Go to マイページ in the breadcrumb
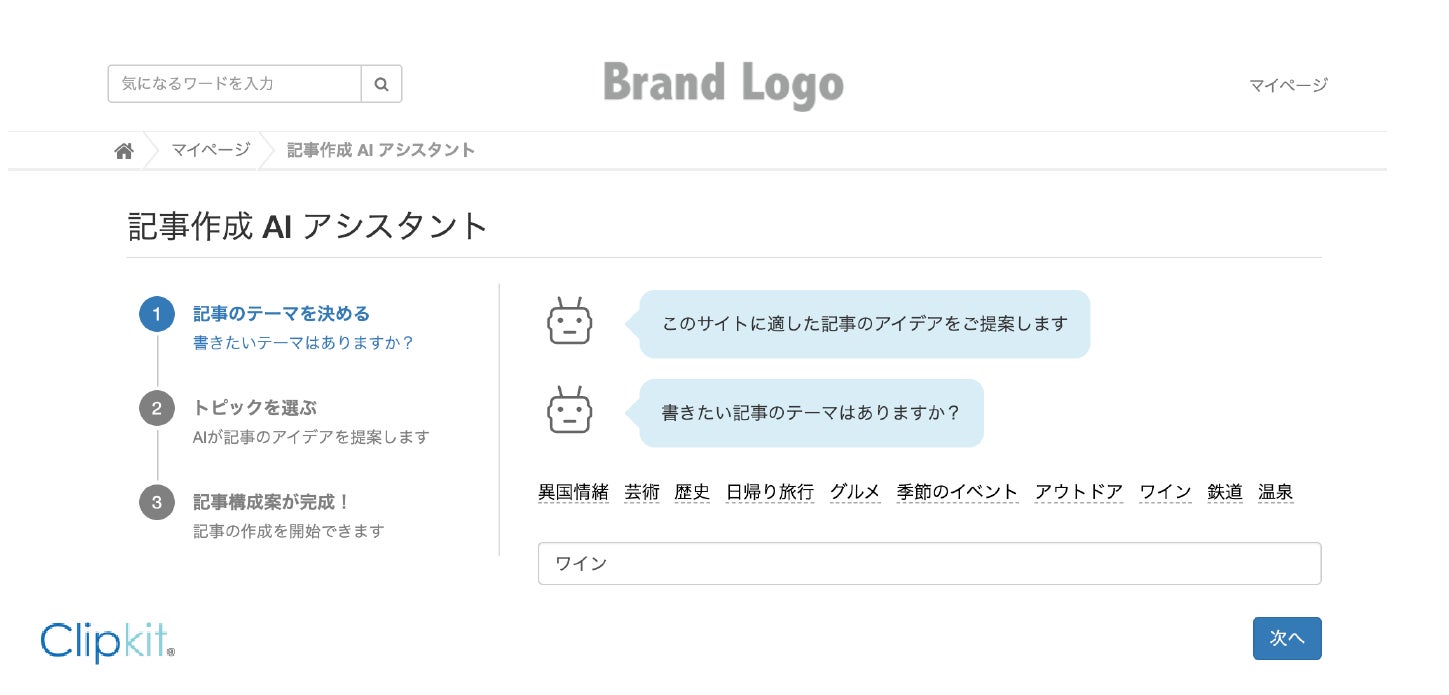 click(210, 150)
